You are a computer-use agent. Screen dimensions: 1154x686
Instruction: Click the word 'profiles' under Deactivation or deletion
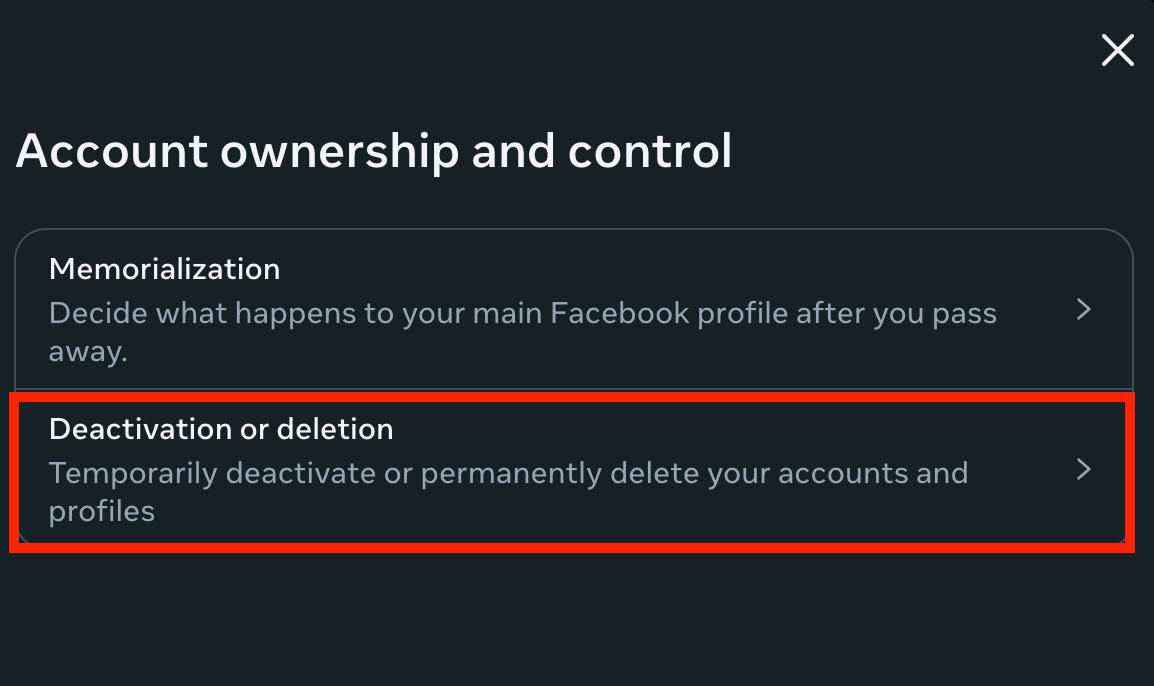(x=101, y=512)
